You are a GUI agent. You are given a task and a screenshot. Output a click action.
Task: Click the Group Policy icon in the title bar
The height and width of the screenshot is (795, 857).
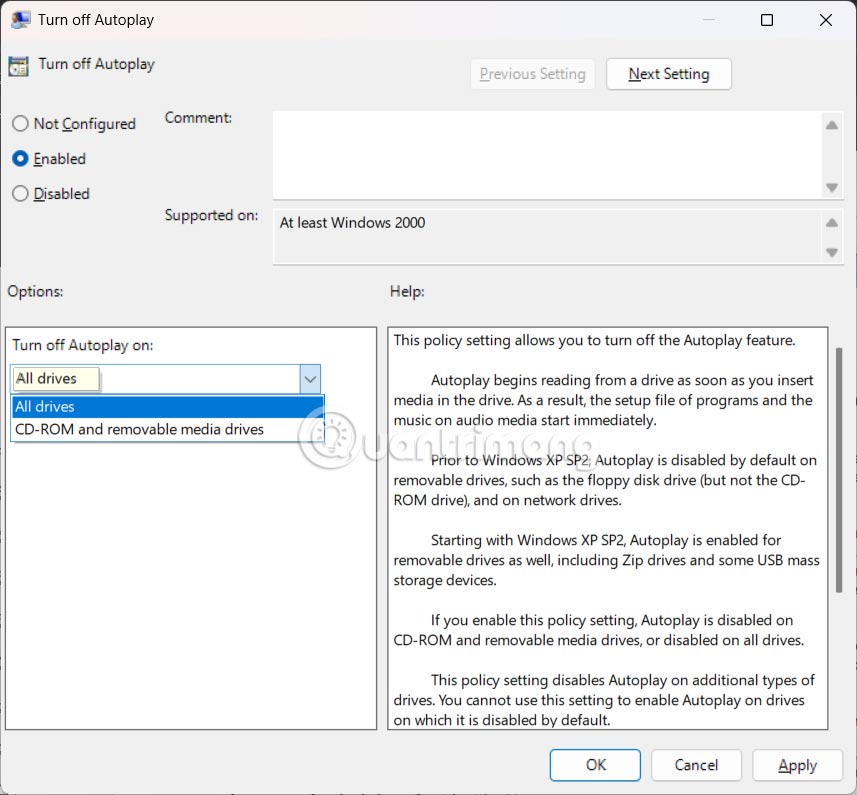(21, 19)
